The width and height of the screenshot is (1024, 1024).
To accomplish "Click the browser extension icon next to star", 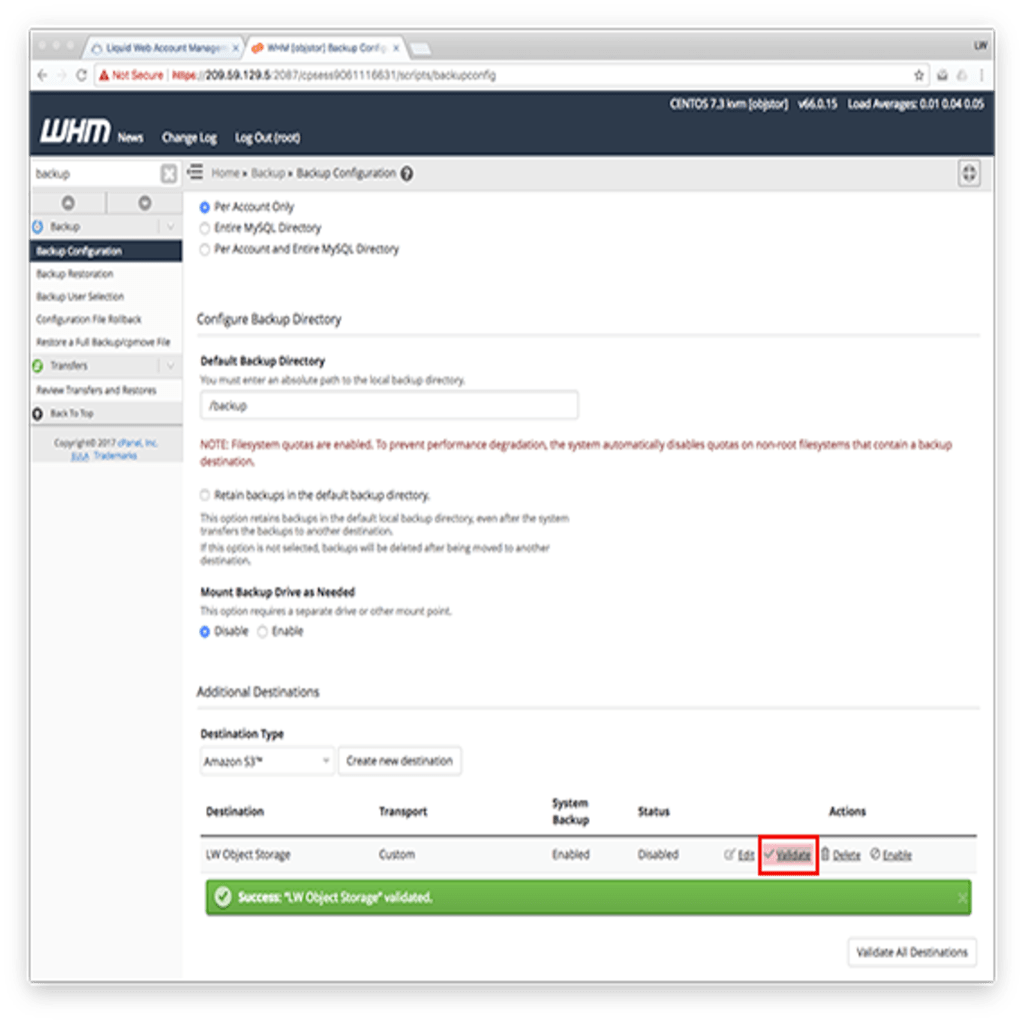I will tap(942, 75).
